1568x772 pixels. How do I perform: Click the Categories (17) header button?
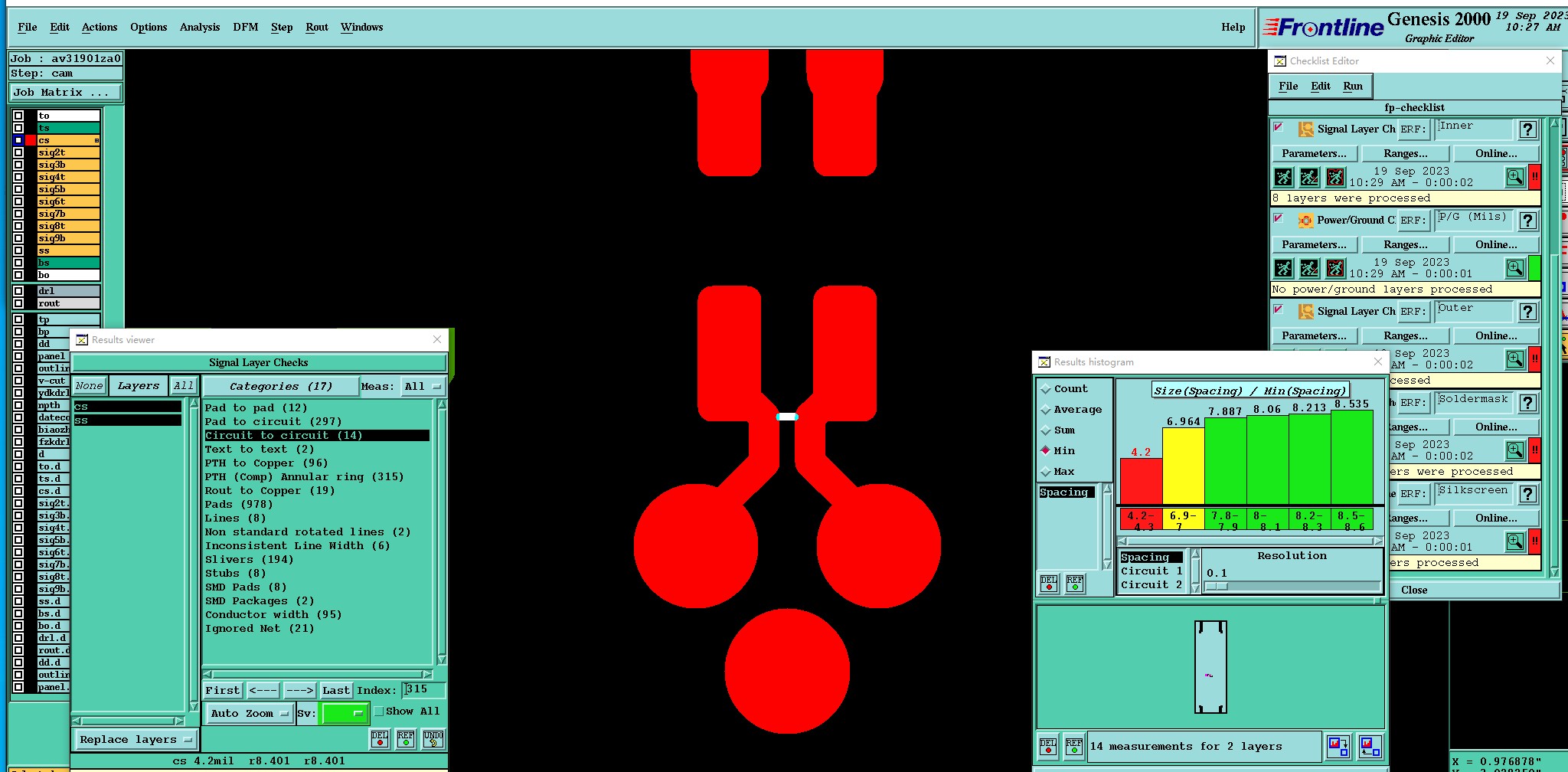pyautogui.click(x=280, y=387)
